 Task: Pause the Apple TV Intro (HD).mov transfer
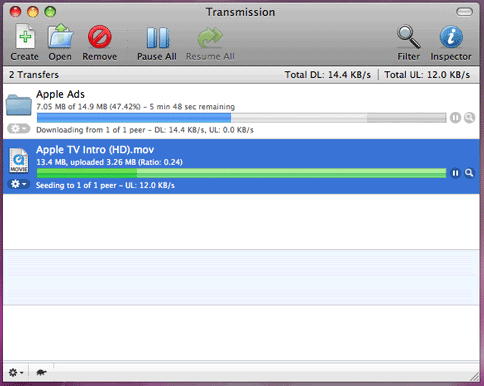click(455, 173)
